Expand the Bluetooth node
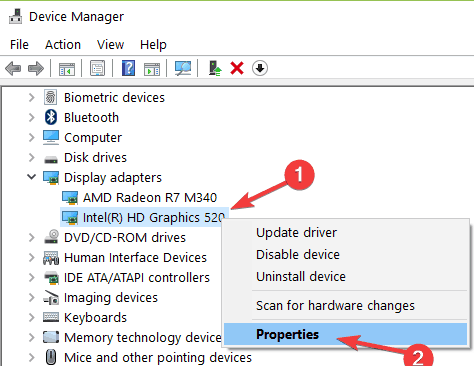The image size is (474, 366). click(32, 117)
